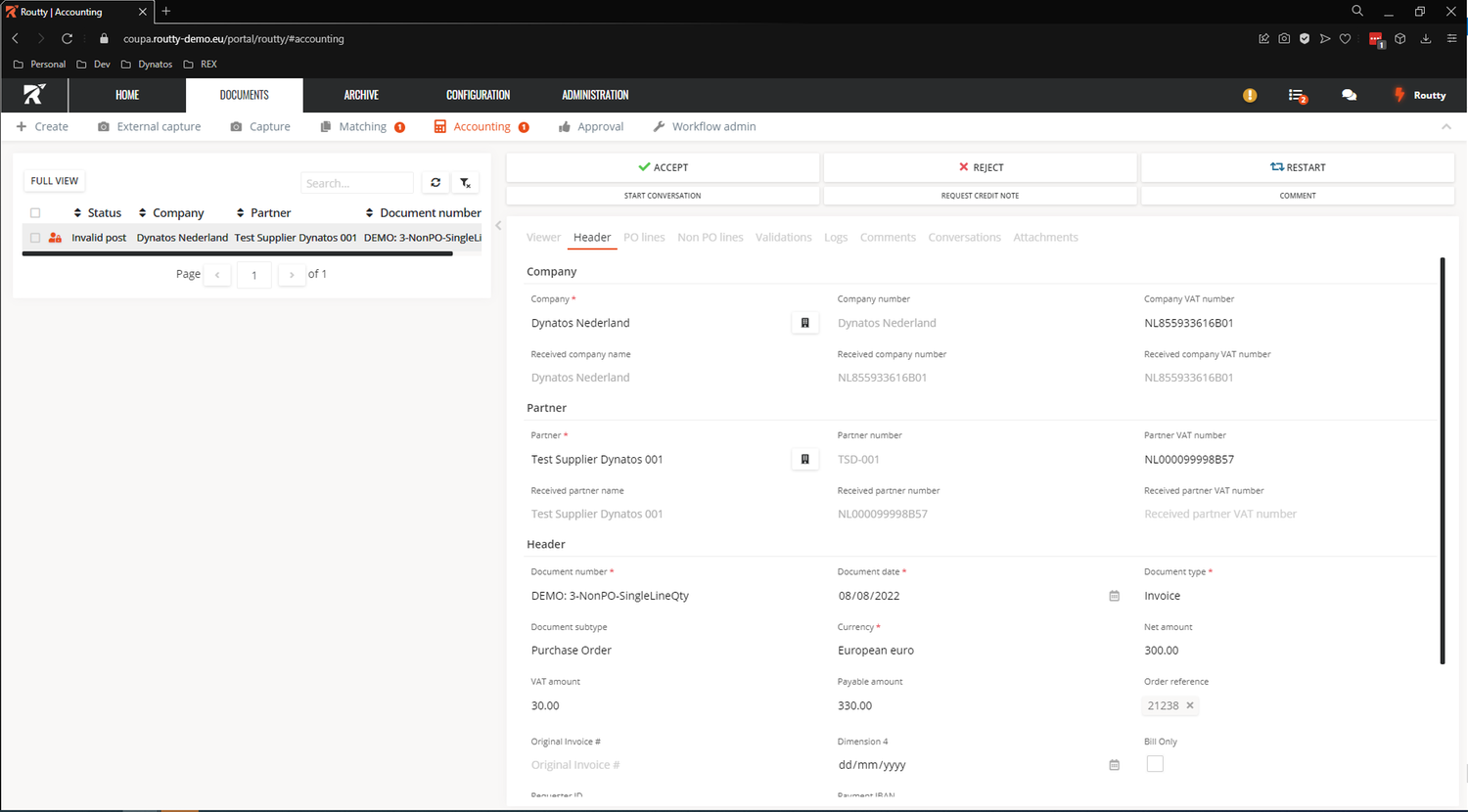Click the ACCEPT button
The width and height of the screenshot is (1468, 812).
tap(664, 167)
